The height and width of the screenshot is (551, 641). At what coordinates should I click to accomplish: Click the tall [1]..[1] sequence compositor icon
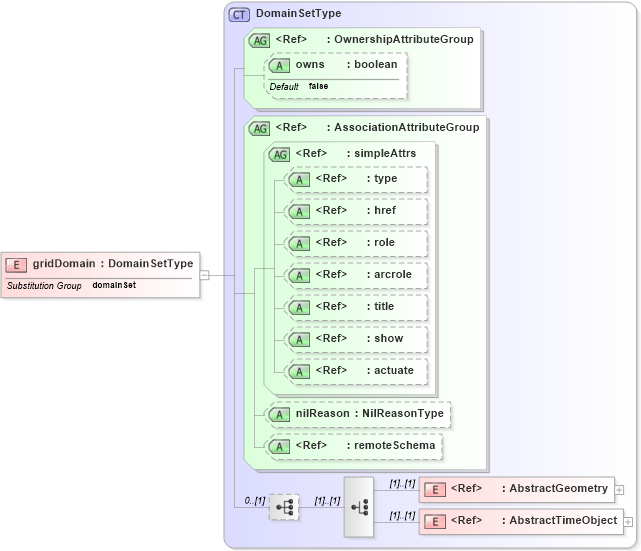pyautogui.click(x=359, y=507)
